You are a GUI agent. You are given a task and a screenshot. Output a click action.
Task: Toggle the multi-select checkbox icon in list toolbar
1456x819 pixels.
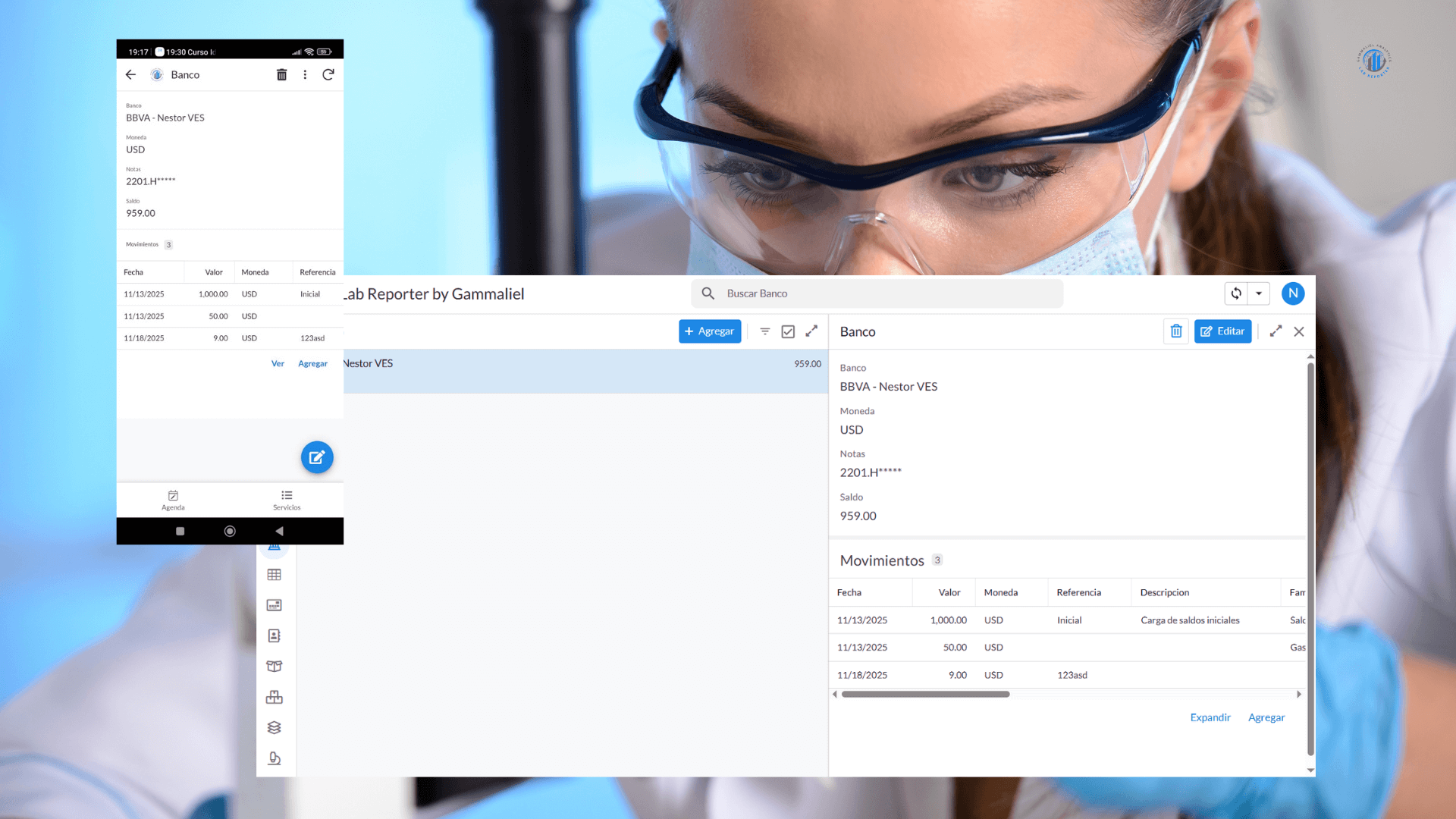point(788,331)
